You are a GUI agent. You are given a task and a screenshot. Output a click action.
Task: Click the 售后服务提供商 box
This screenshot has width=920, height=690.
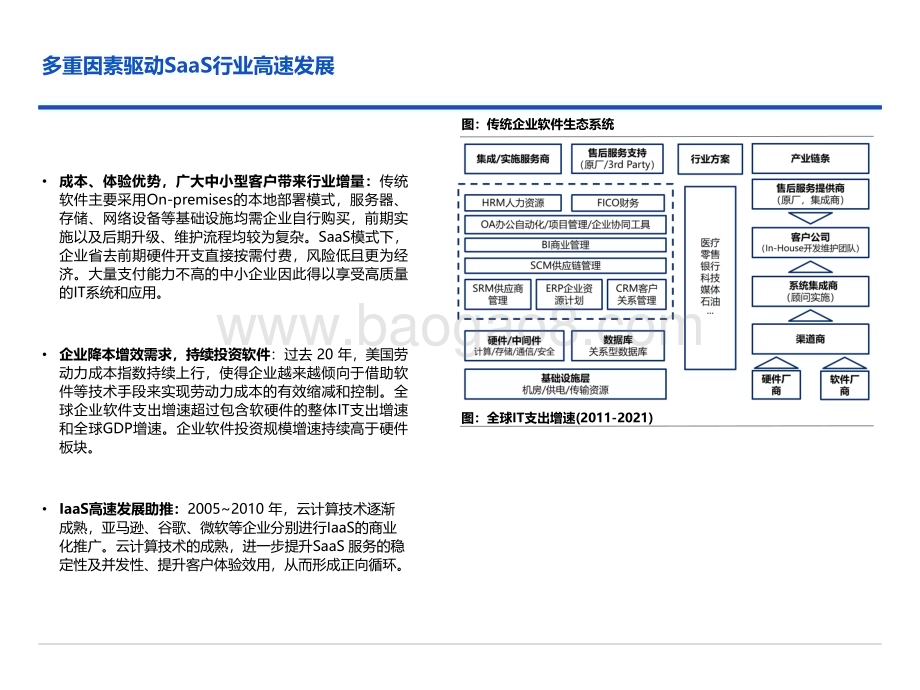[810, 194]
